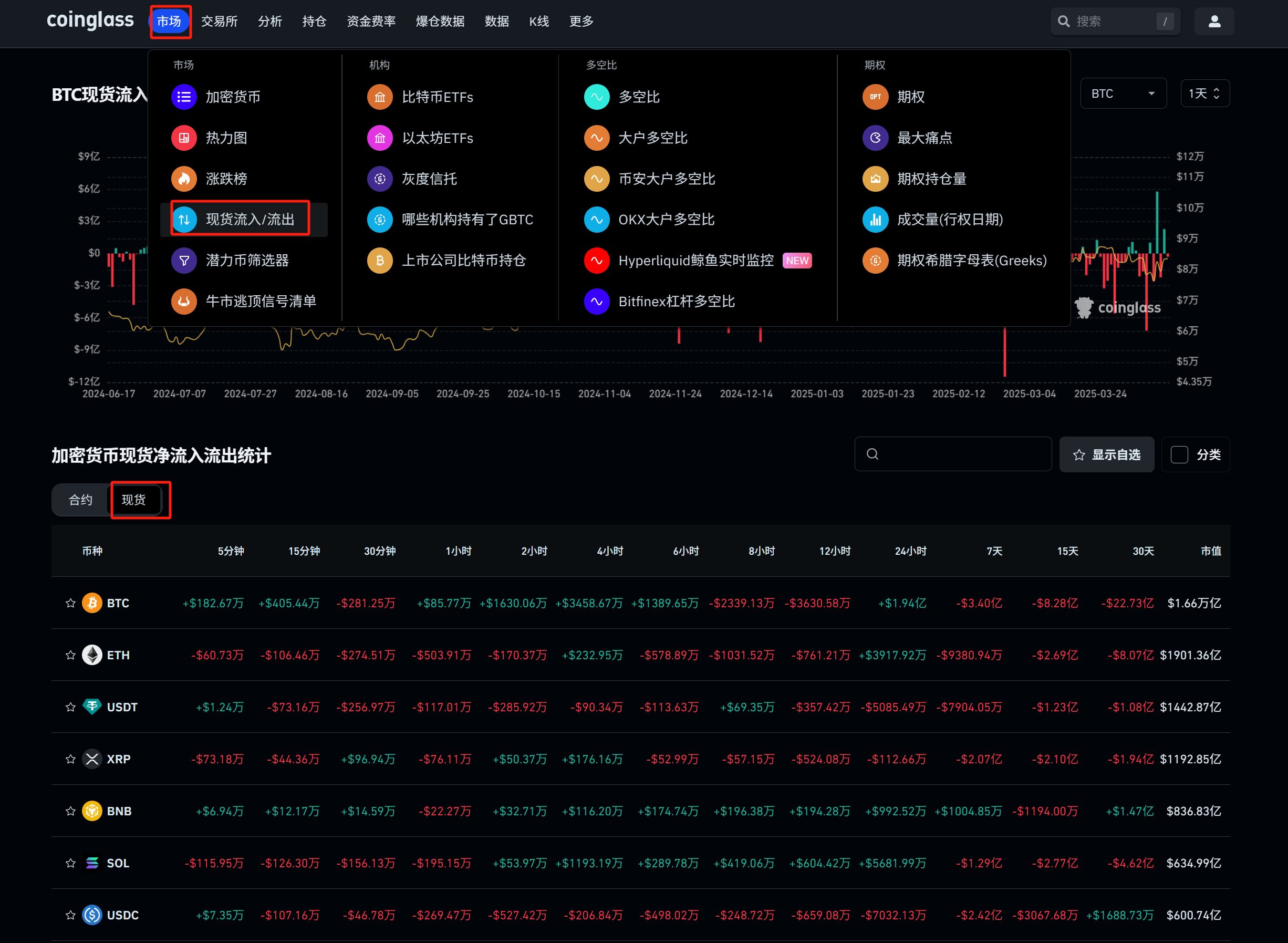
Task: Open 热力图 heatmap icon
Action: pyautogui.click(x=184, y=138)
